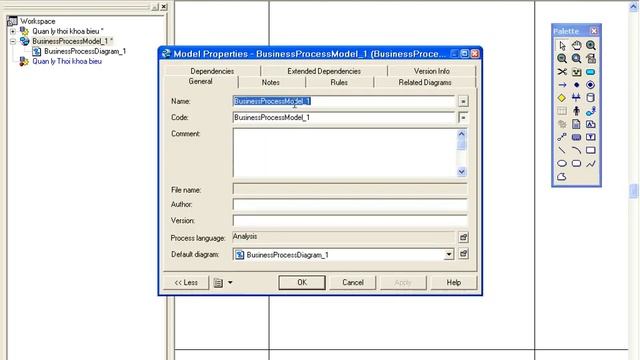Image resolution: width=640 pixels, height=360 pixels.
Task: Select Quan ly Thoi khoa bieu shortcut item
Action: pyautogui.click(x=67, y=61)
